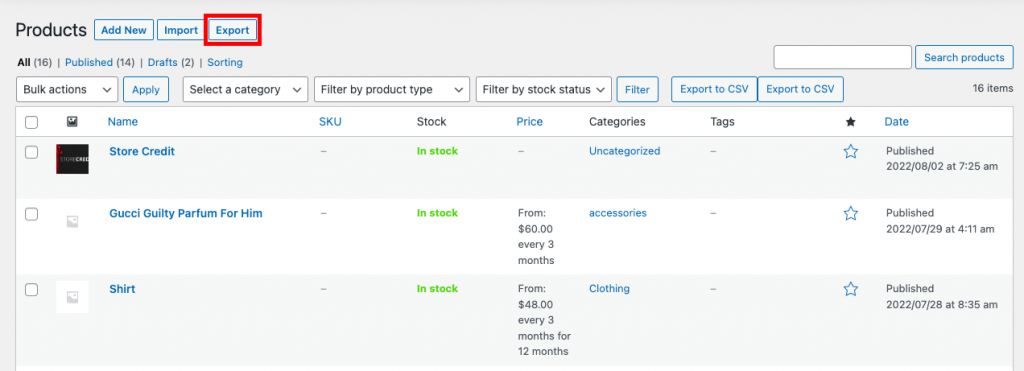This screenshot has width=1024, height=371.
Task: Show All products view
Action: pos(24,63)
